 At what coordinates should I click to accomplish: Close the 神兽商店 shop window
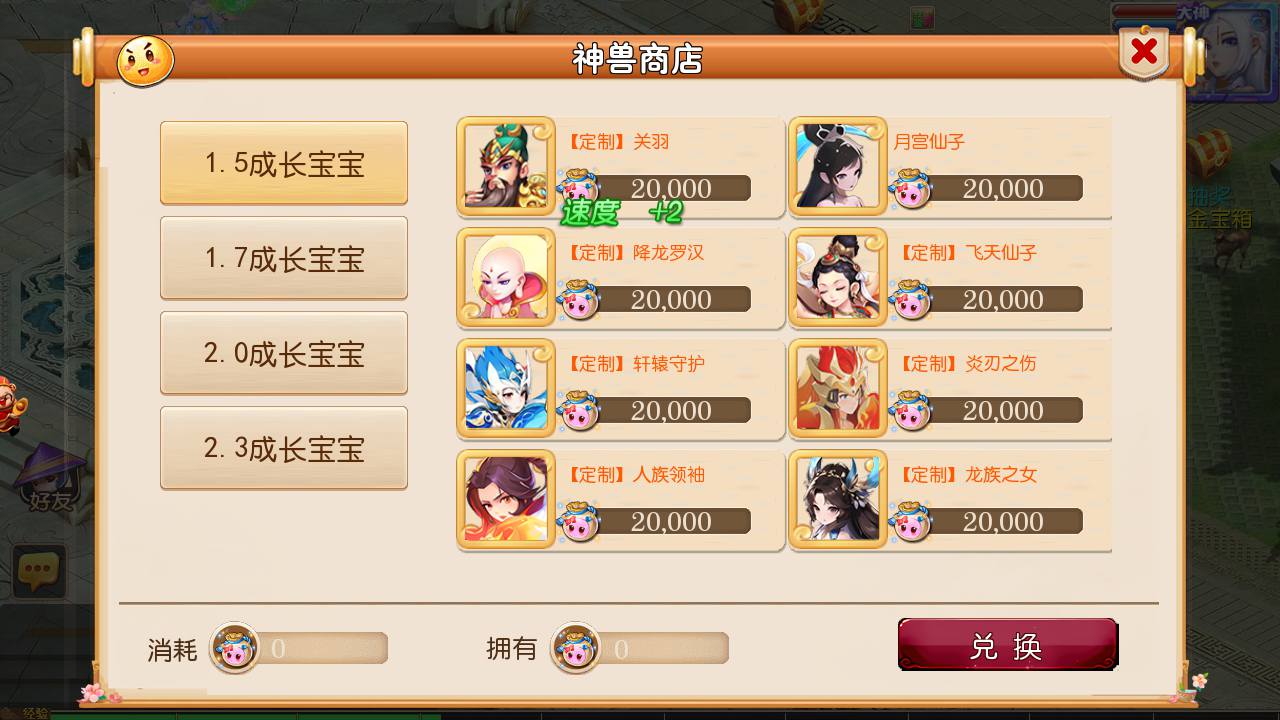[x=1144, y=52]
